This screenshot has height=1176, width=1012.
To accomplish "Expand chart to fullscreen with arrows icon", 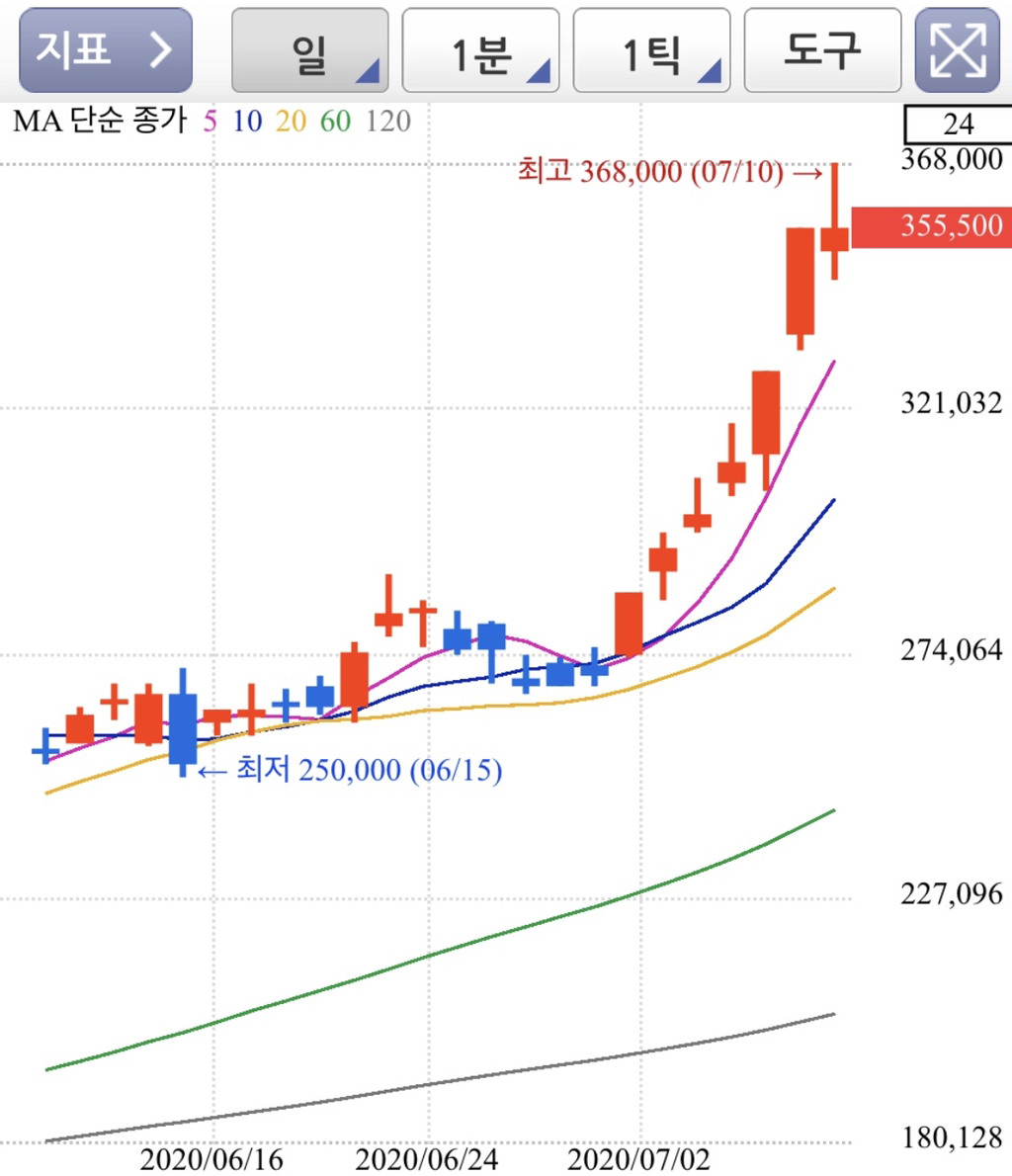I will 958,50.
